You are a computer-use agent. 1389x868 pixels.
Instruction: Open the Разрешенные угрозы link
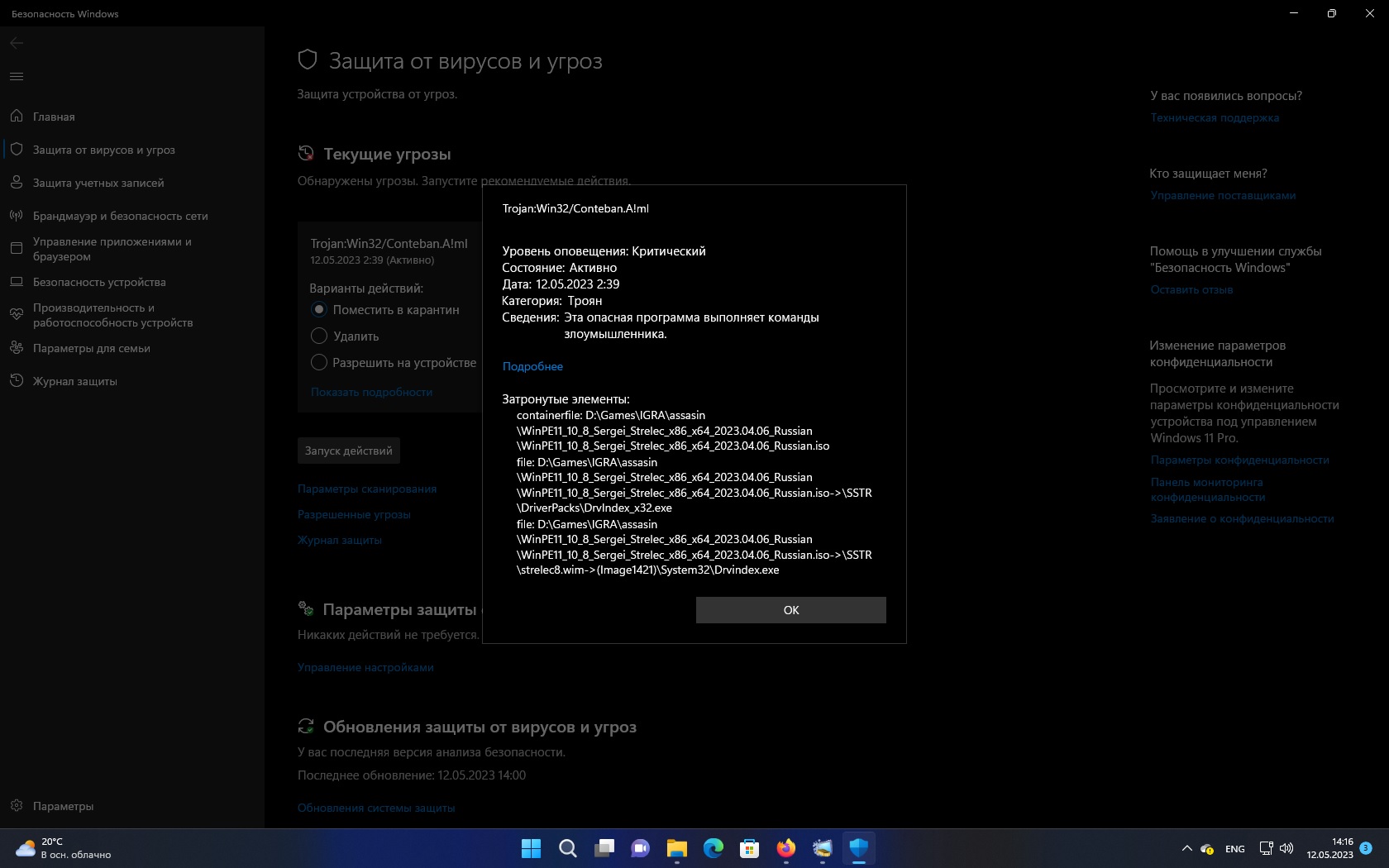pos(354,514)
